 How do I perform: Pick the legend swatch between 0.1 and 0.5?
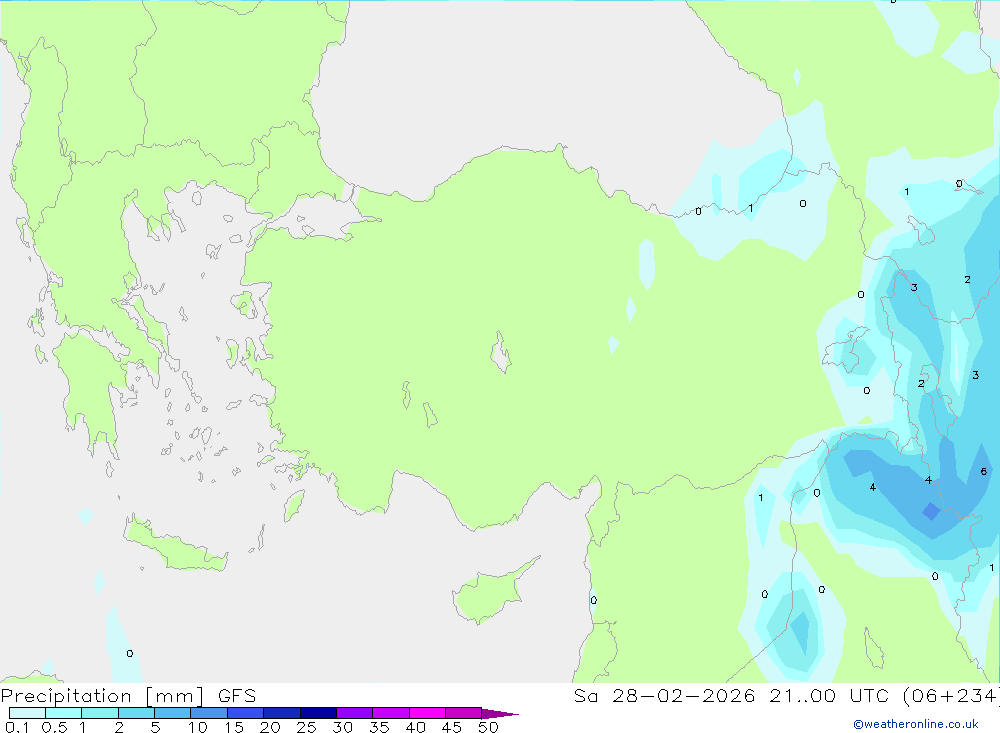click(x=27, y=713)
